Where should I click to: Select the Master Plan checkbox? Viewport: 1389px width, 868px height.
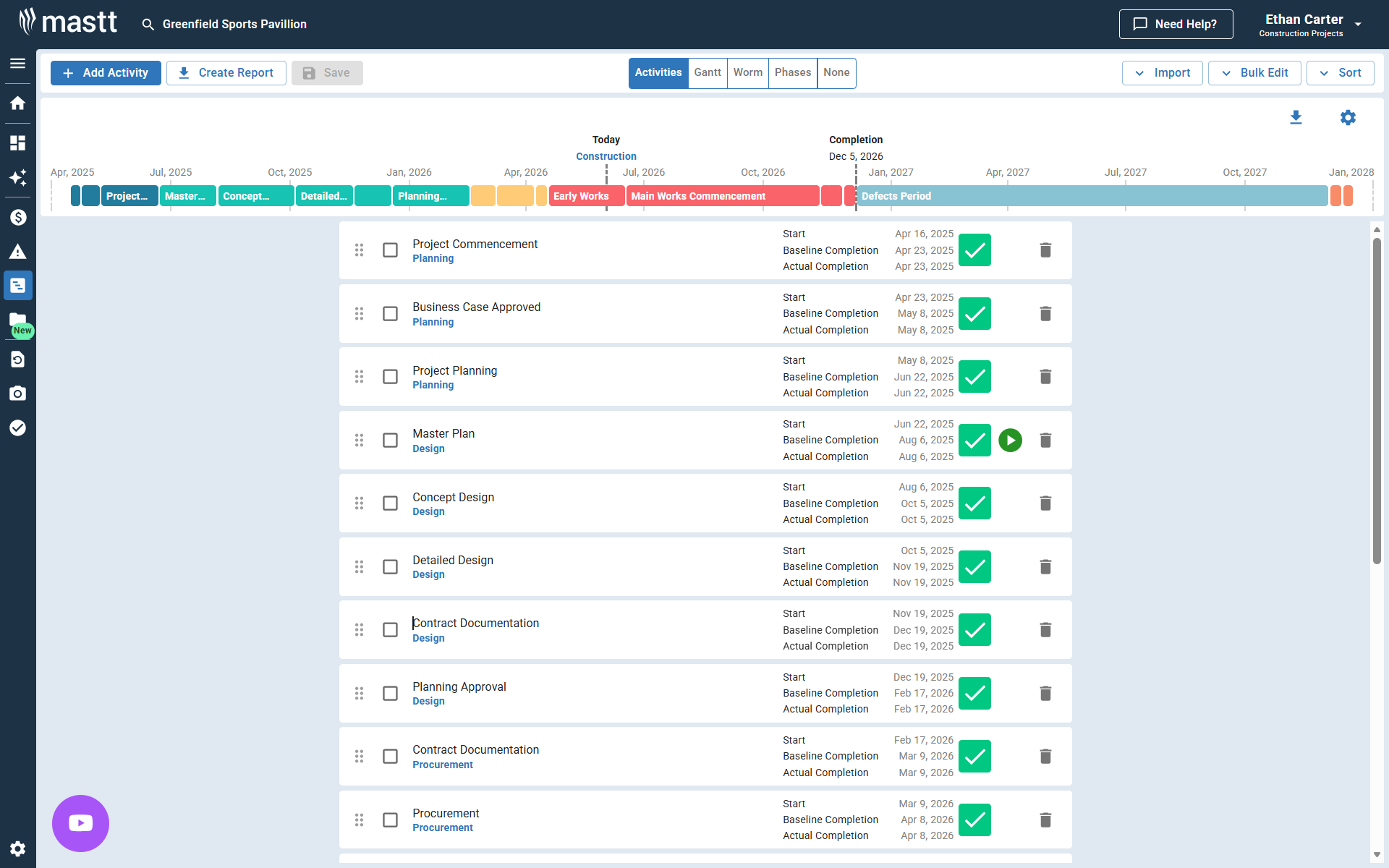point(390,440)
